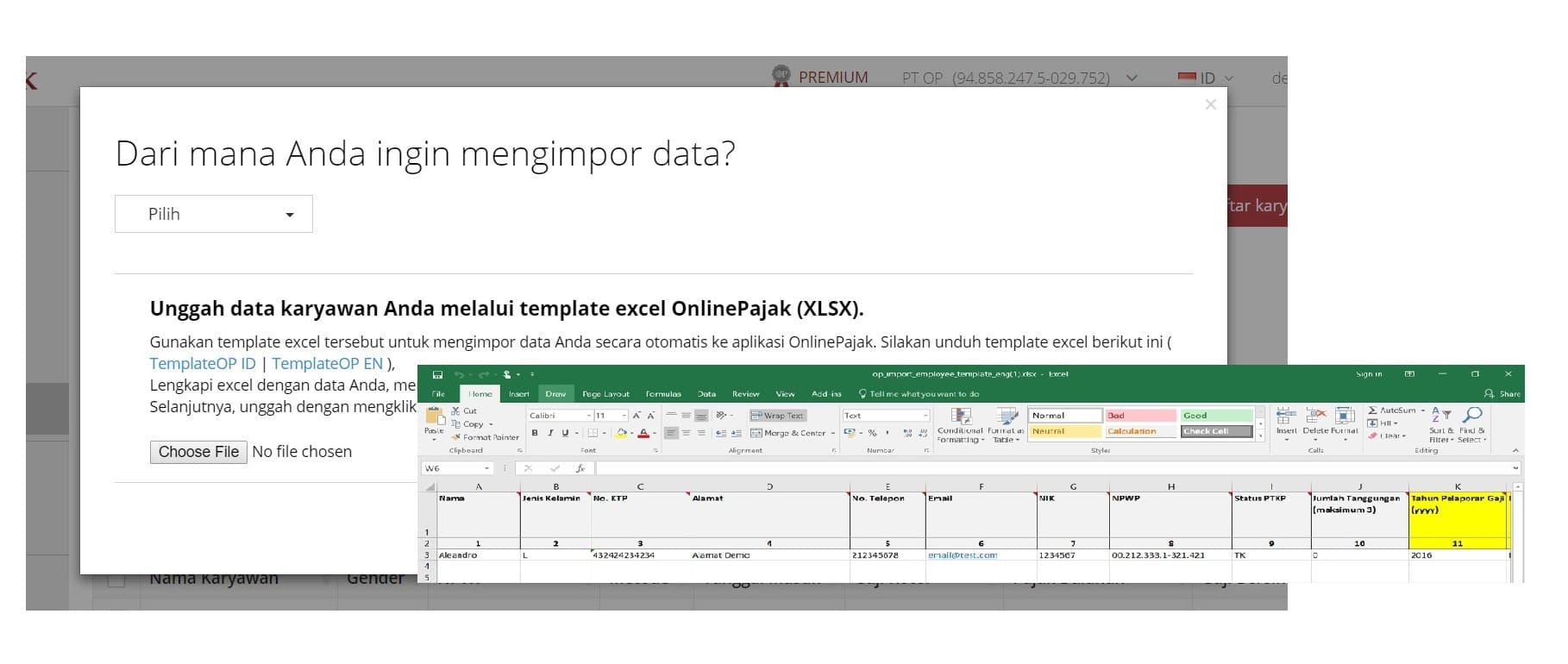The height and width of the screenshot is (664, 1568).
Task: Click Format Painter brush
Action: (455, 437)
